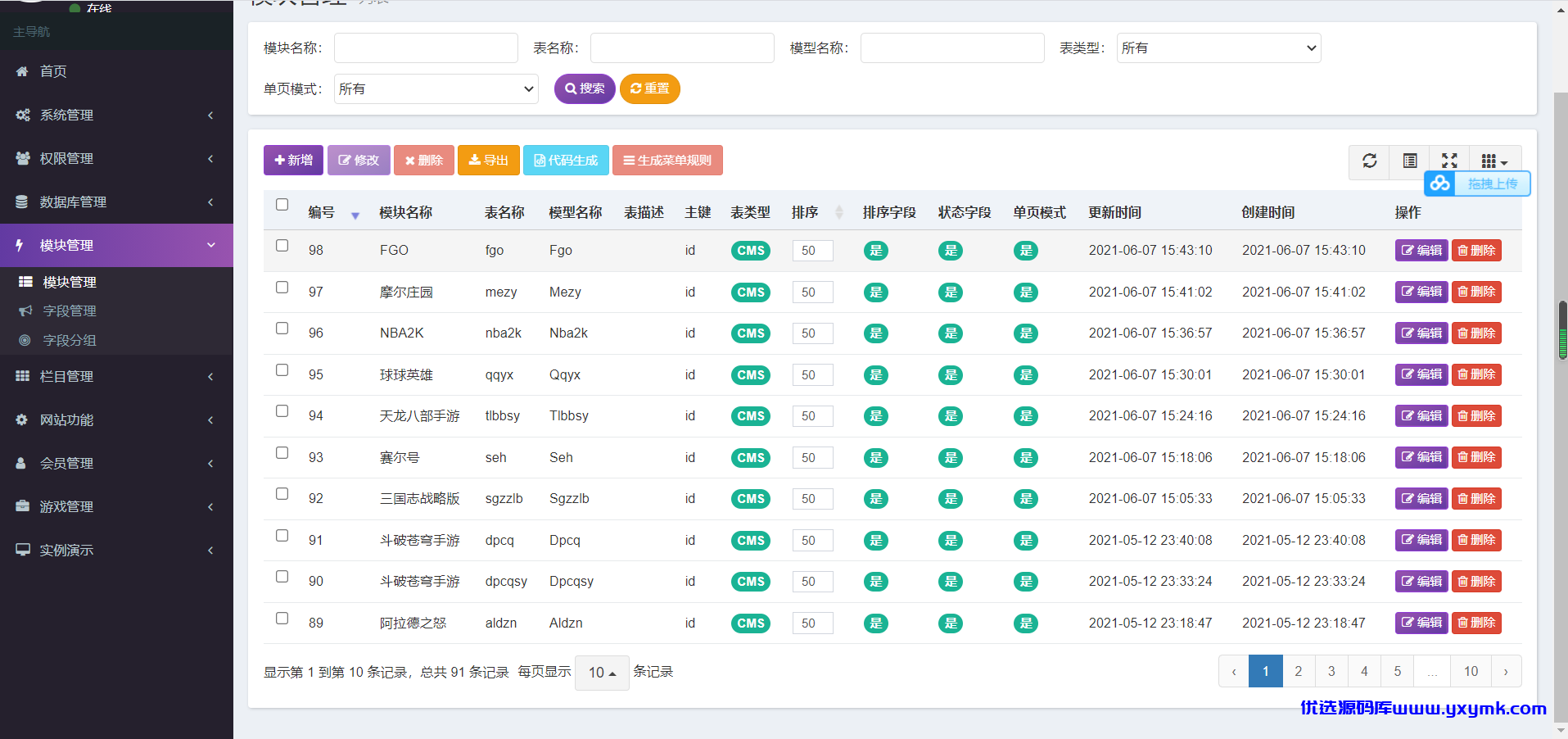Click the 字段分组 sidebar item icon
1568x739 pixels.
(x=25, y=340)
